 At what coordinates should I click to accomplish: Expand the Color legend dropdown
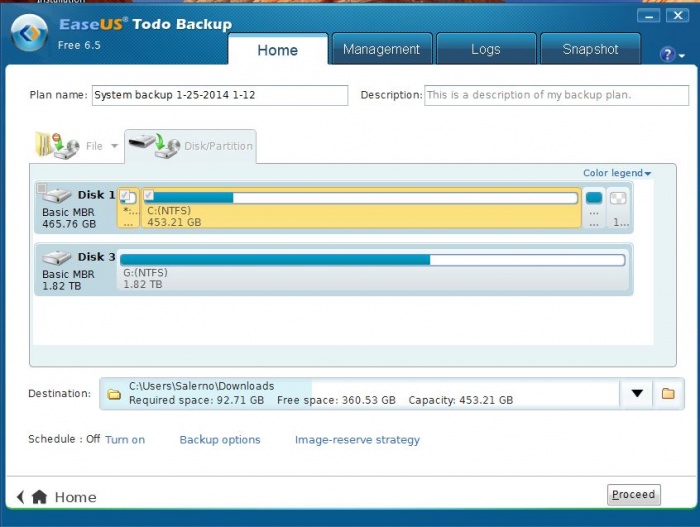click(x=617, y=173)
